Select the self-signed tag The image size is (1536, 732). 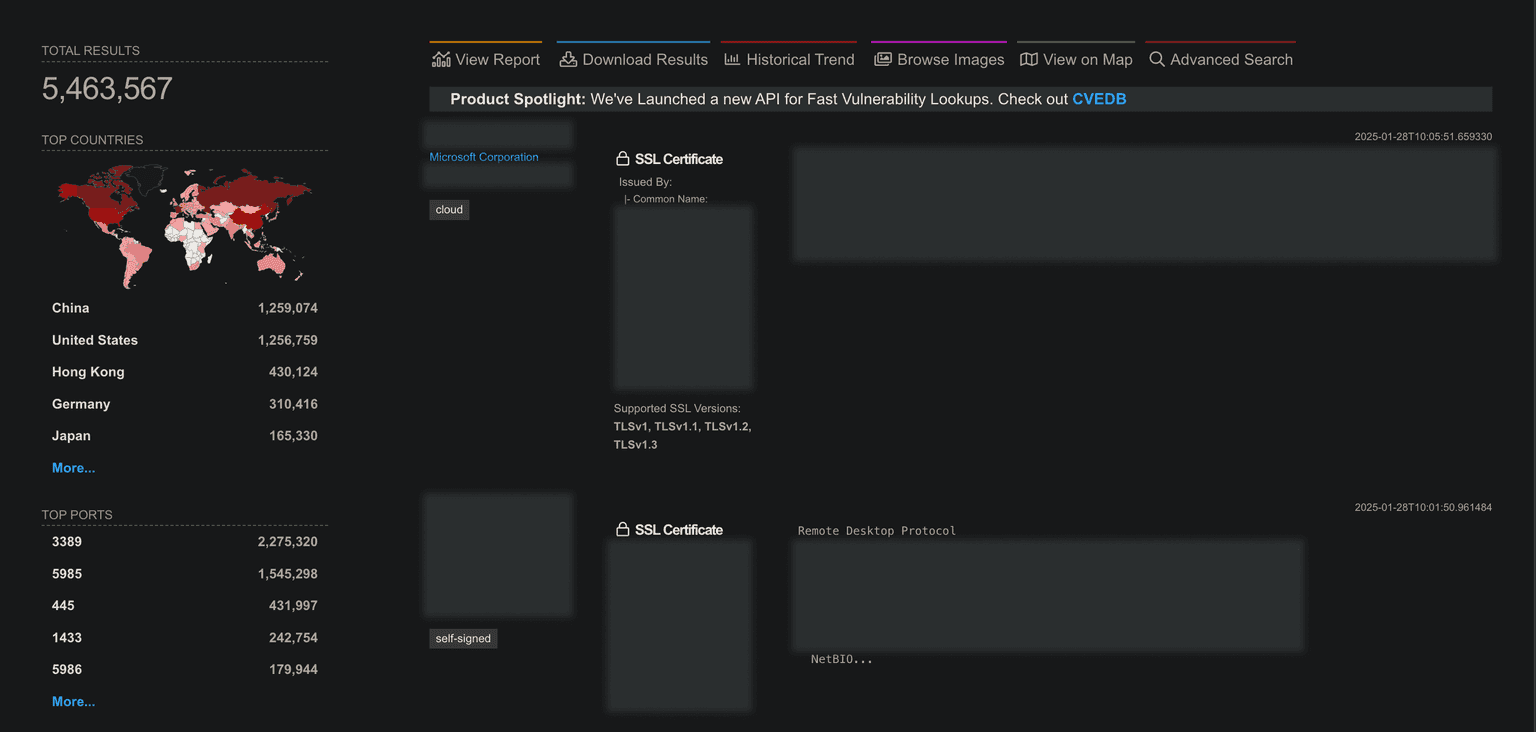(x=463, y=639)
